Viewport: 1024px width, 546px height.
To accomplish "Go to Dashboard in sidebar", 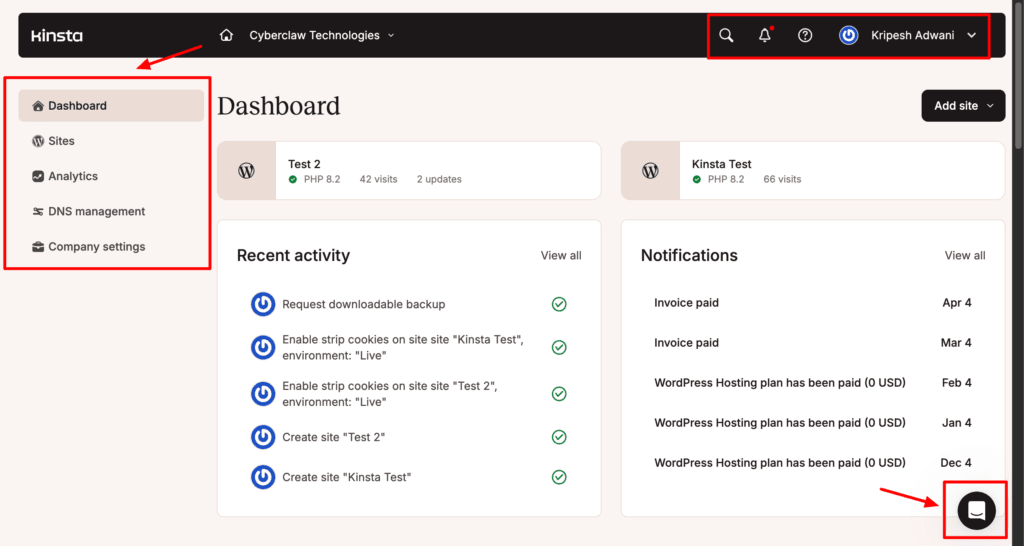I will pos(111,106).
